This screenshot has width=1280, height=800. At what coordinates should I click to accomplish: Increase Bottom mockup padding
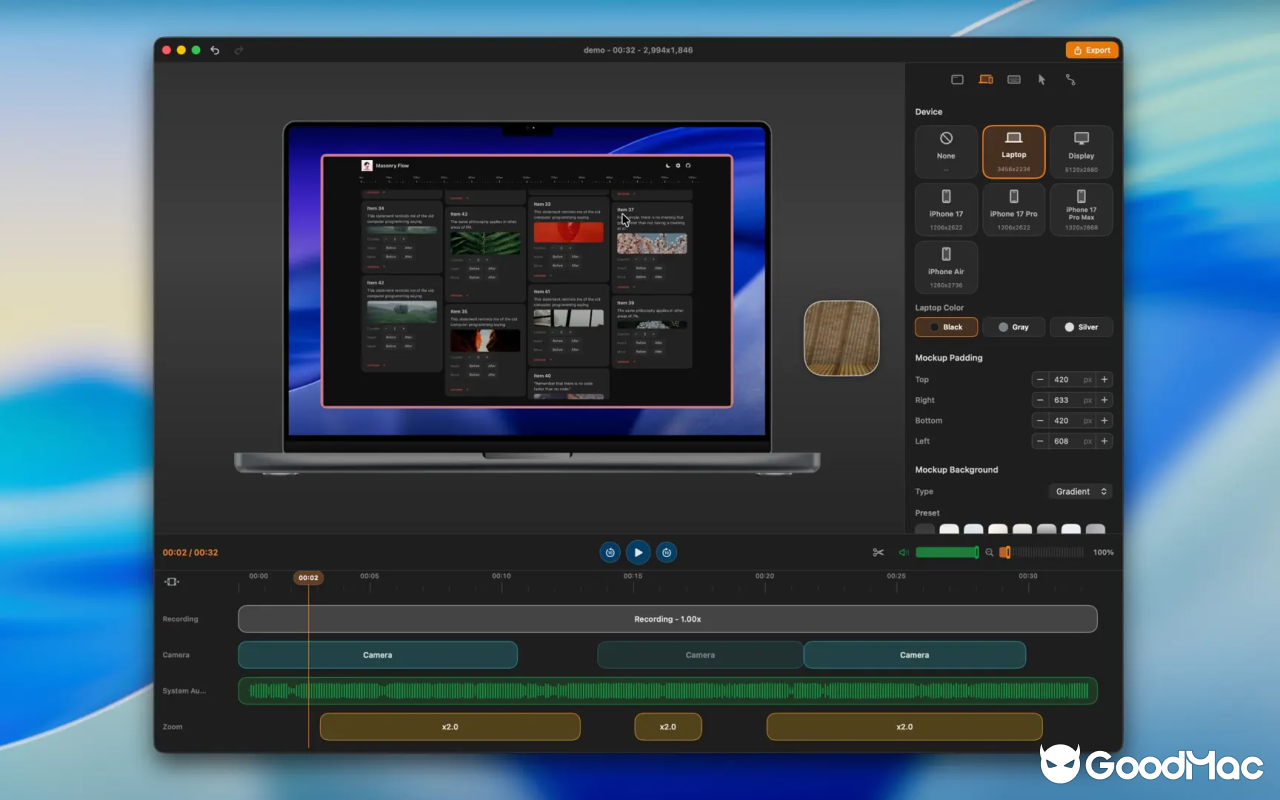pos(1105,421)
